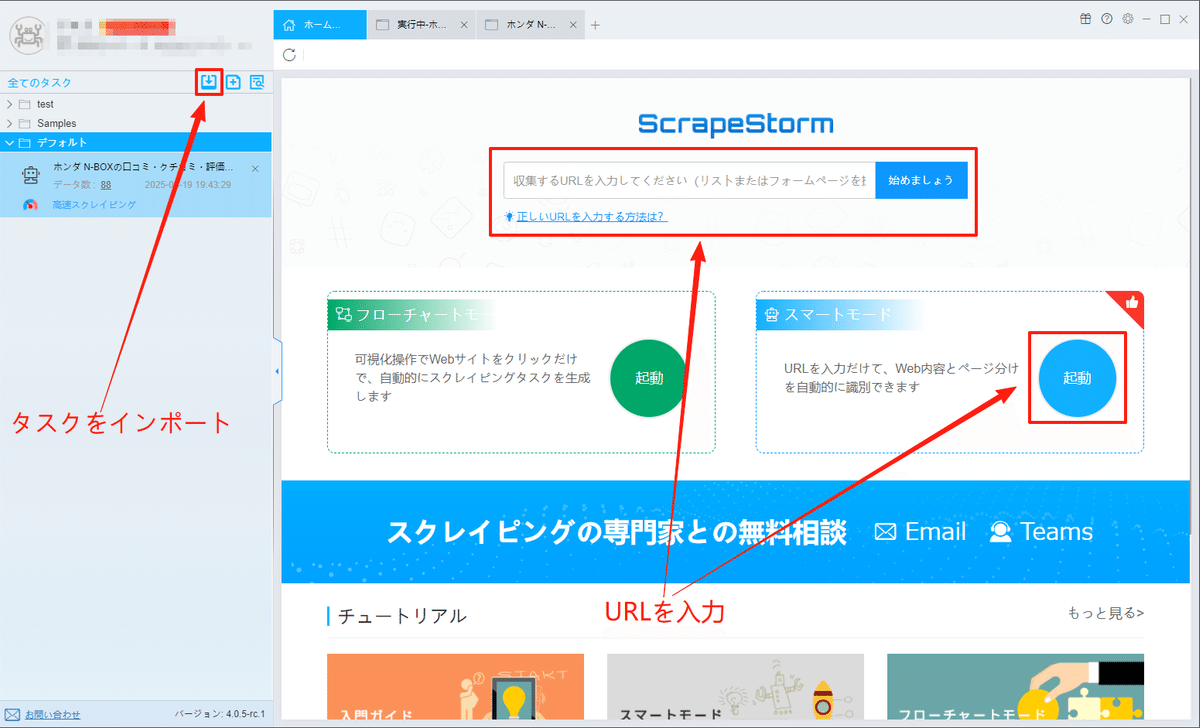Open the task search icon
This screenshot has height=728, width=1200.
click(x=257, y=82)
